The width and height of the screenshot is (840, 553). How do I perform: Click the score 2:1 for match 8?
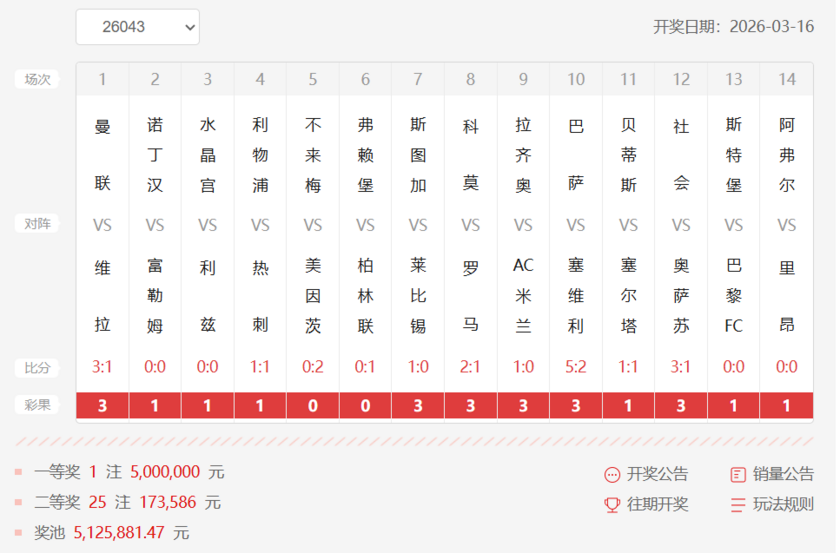(470, 367)
